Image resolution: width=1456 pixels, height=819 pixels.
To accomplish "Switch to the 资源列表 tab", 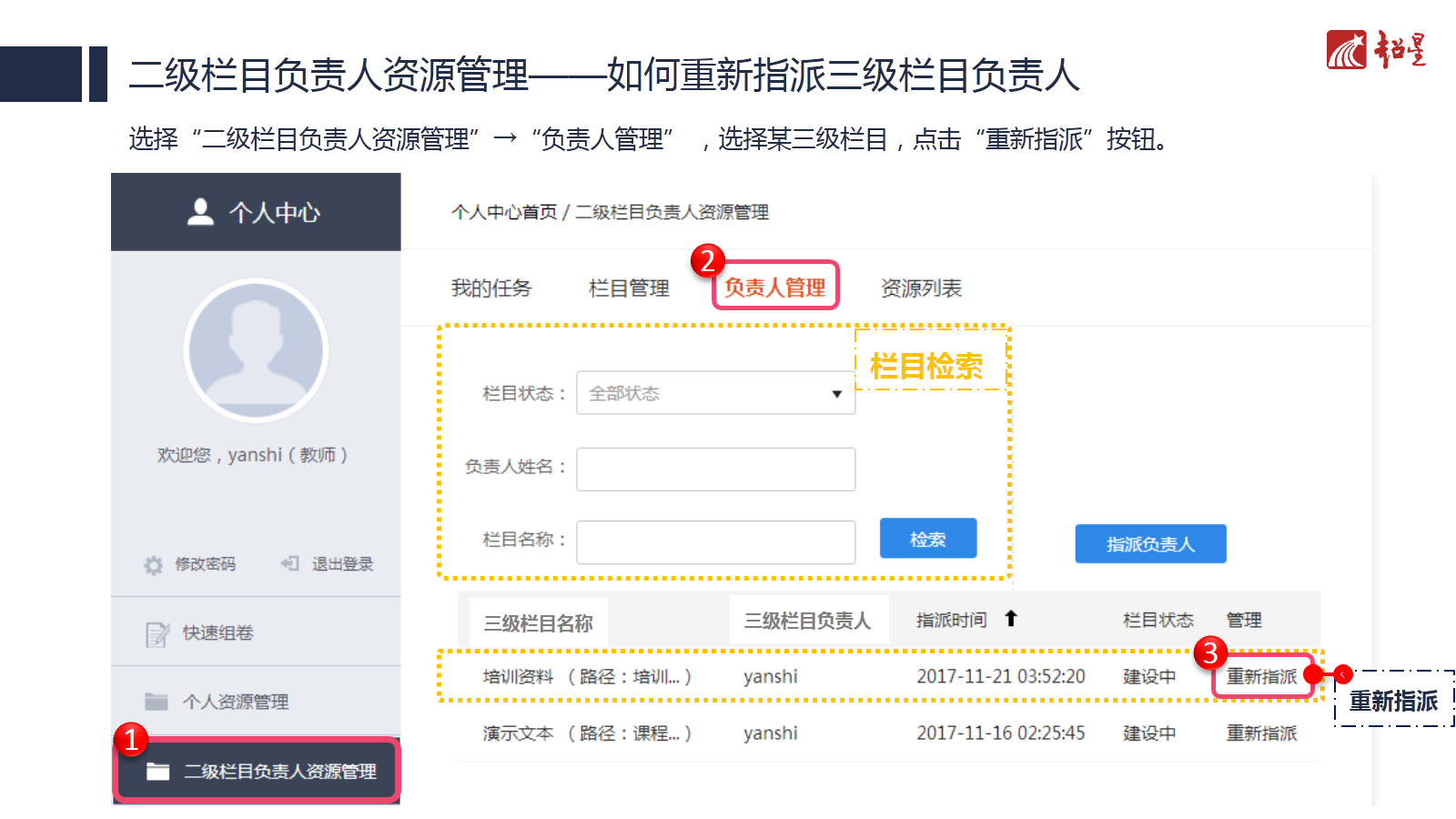I will coord(921,288).
